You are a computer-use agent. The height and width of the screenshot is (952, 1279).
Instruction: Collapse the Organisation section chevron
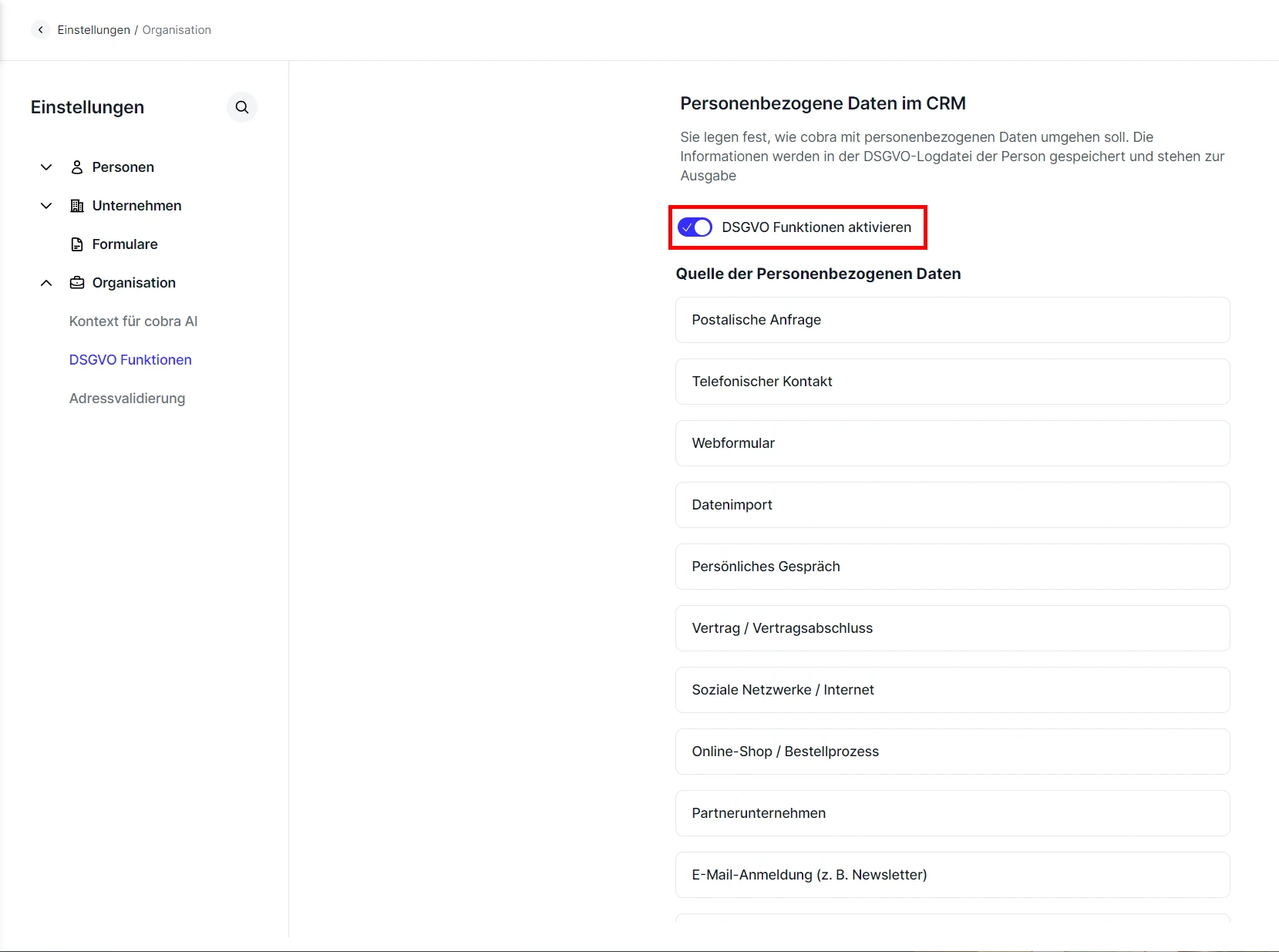coord(46,283)
